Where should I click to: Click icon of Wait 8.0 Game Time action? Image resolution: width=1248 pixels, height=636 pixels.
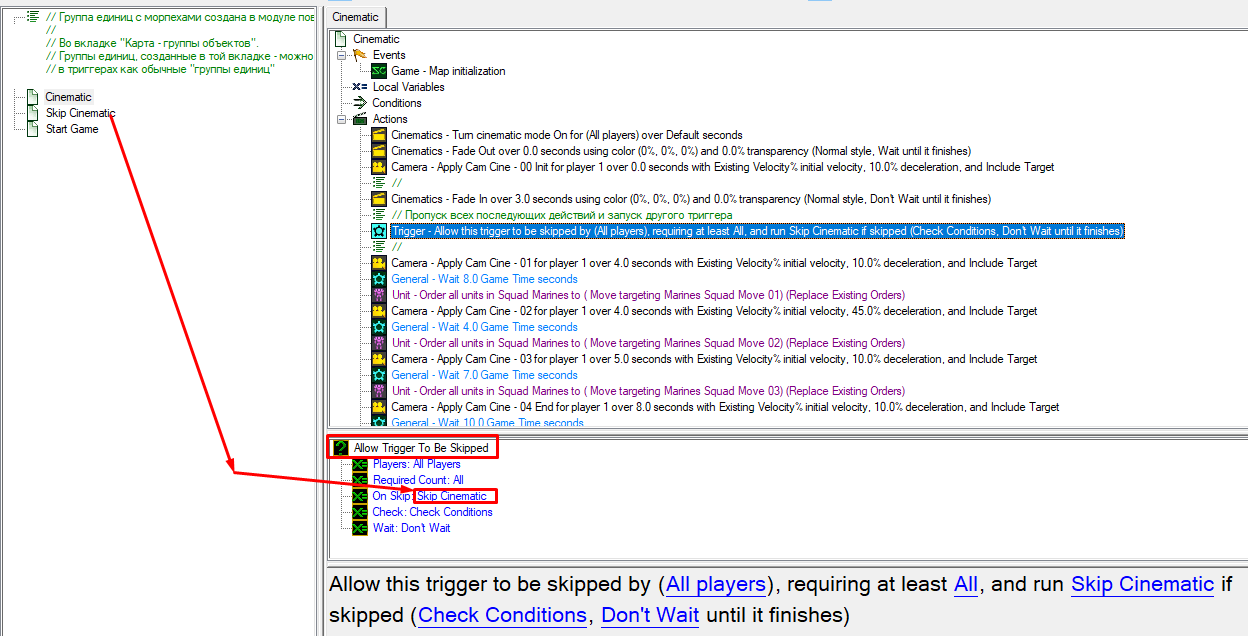[x=379, y=279]
